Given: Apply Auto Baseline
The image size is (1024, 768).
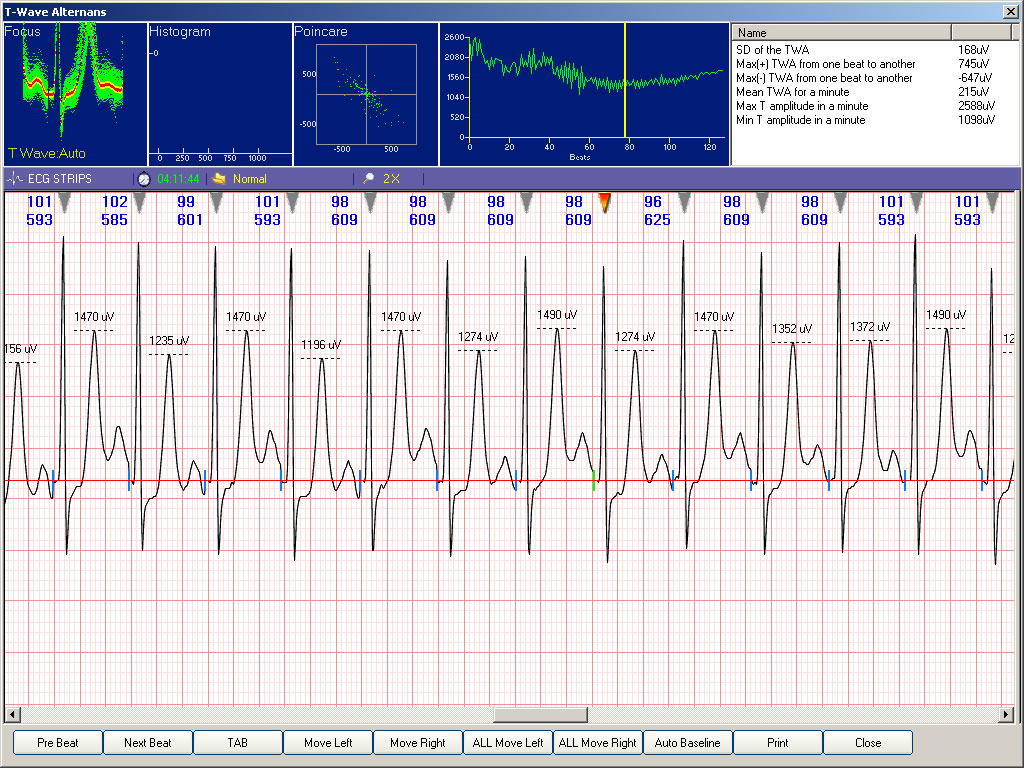Looking at the screenshot, I should 687,743.
